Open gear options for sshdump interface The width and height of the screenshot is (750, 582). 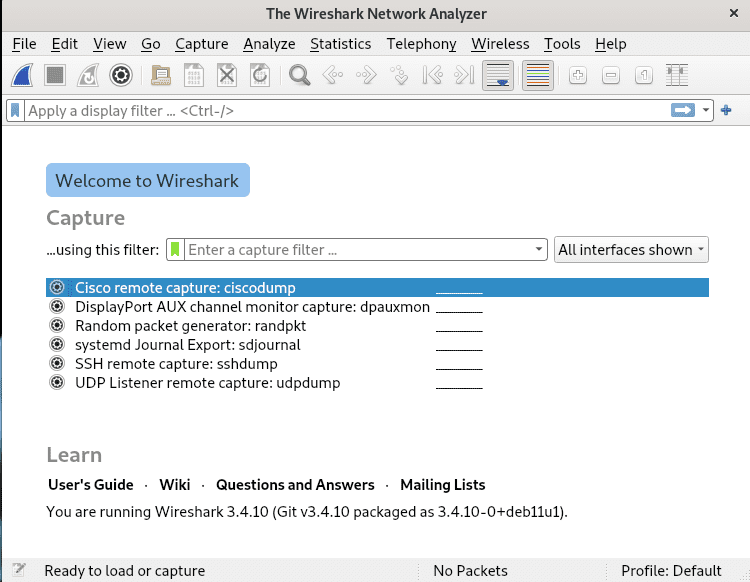57,363
